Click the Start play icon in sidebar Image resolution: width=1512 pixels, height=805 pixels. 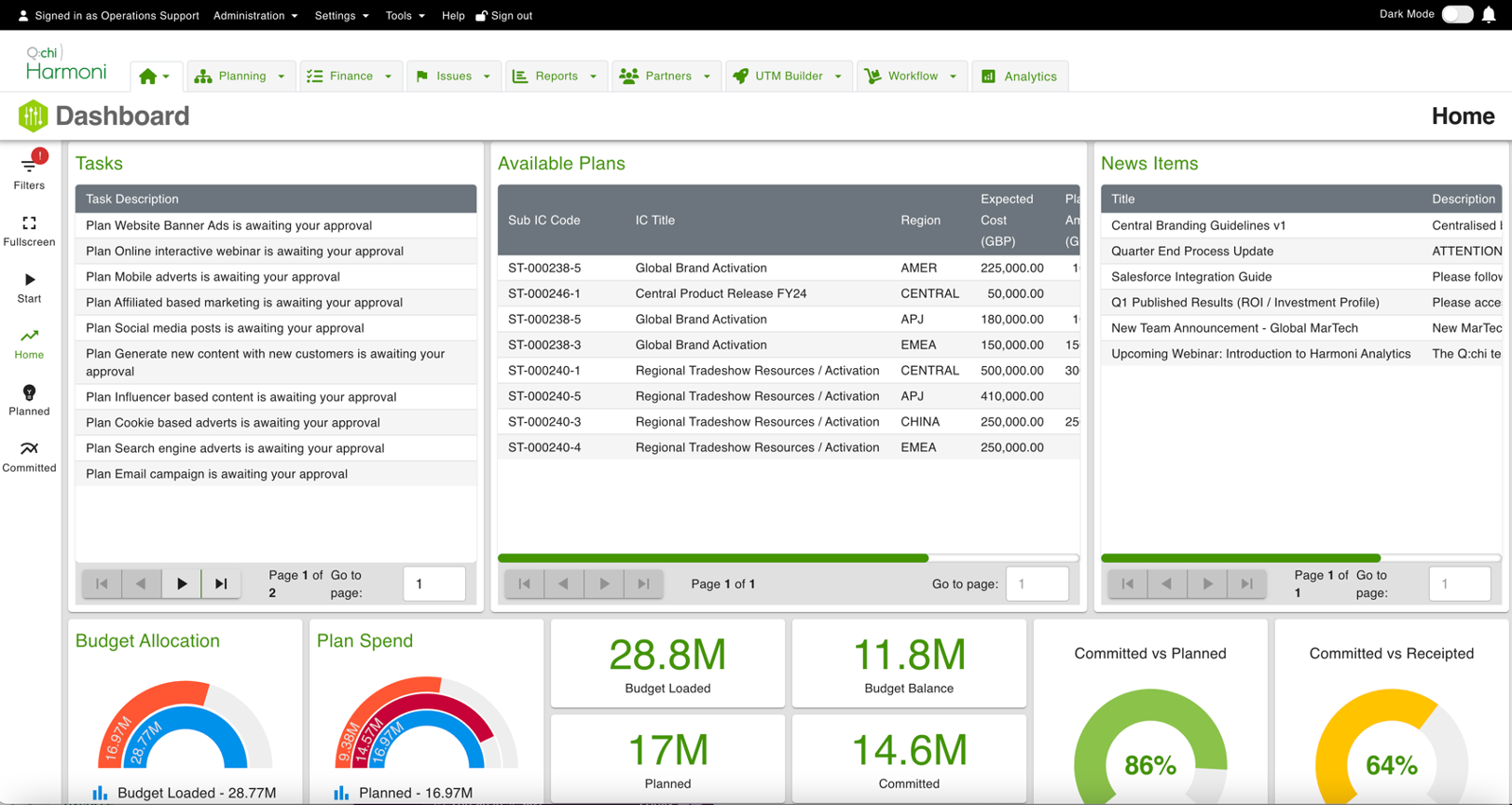click(29, 286)
